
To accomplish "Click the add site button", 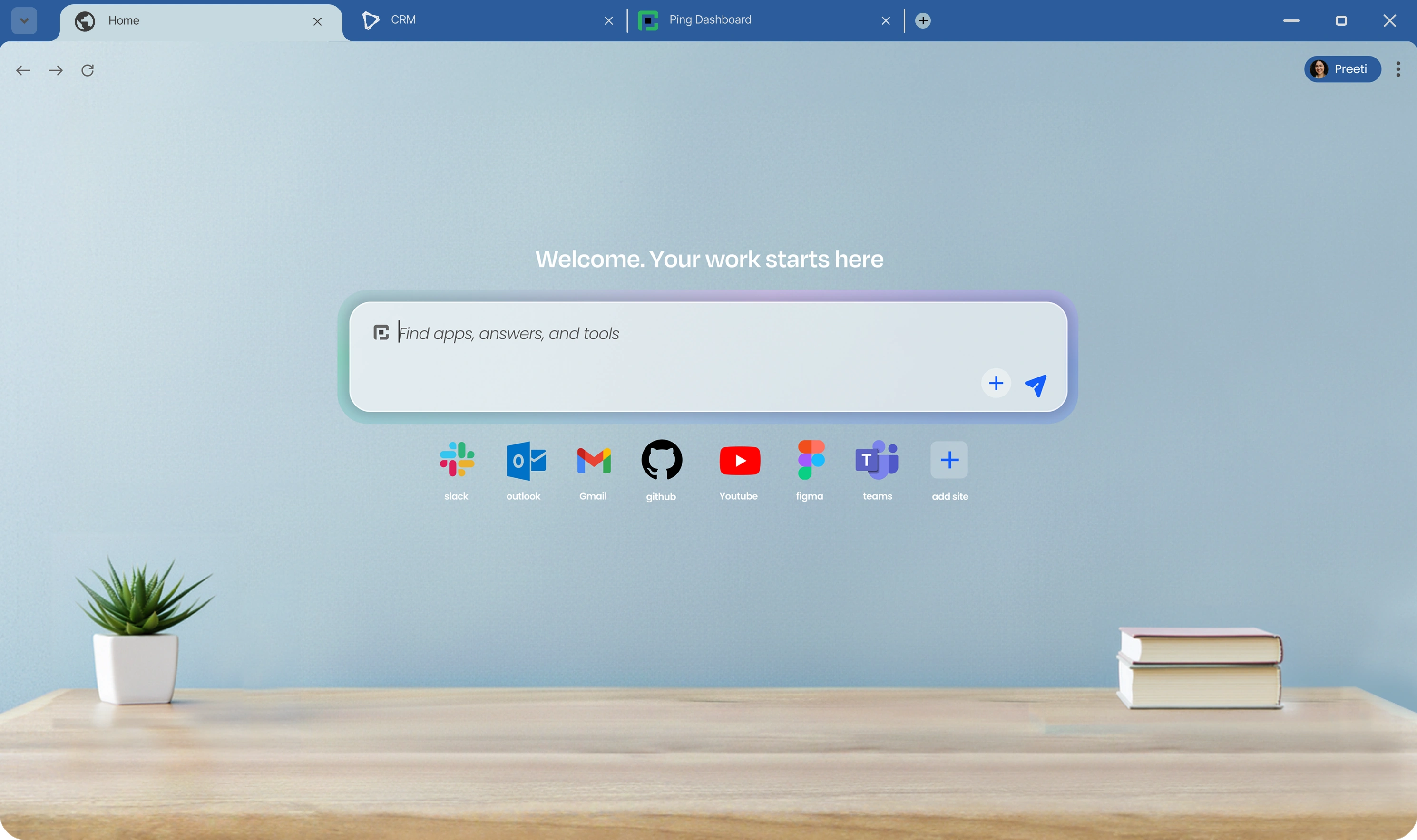I will (949, 460).
